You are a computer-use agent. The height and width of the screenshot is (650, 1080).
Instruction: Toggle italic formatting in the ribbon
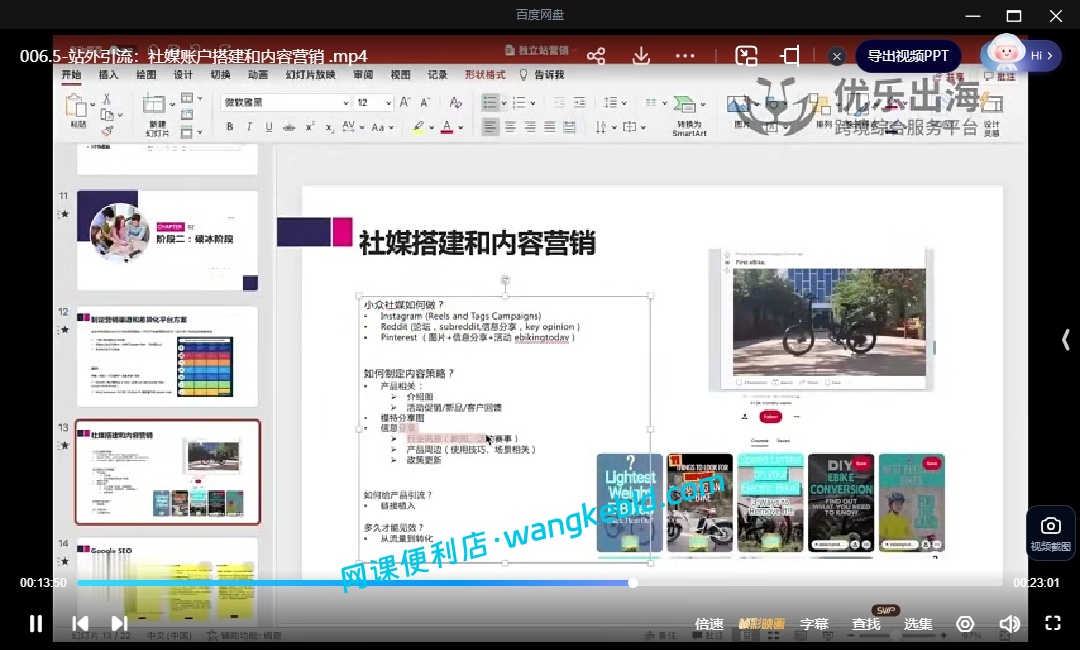coord(249,127)
